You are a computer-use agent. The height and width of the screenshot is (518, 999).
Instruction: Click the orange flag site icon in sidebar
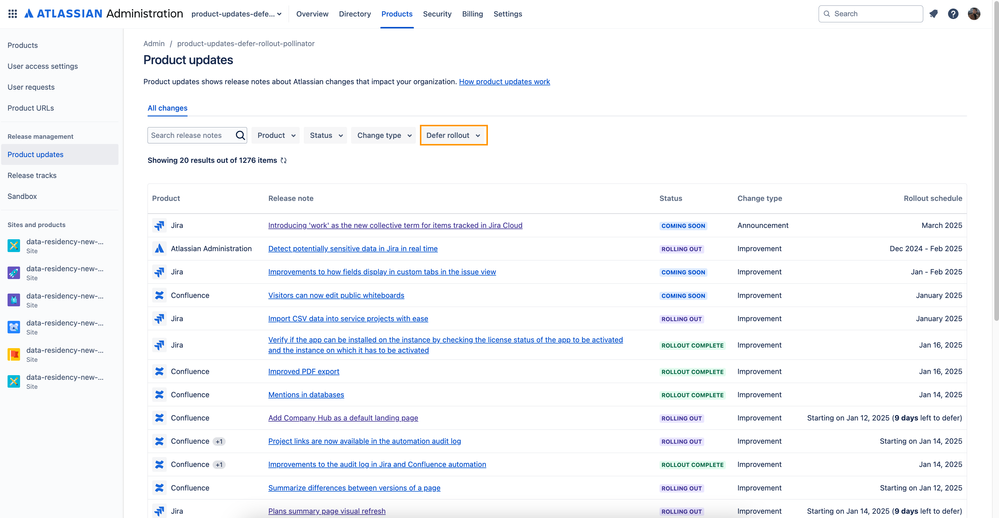coord(13,354)
